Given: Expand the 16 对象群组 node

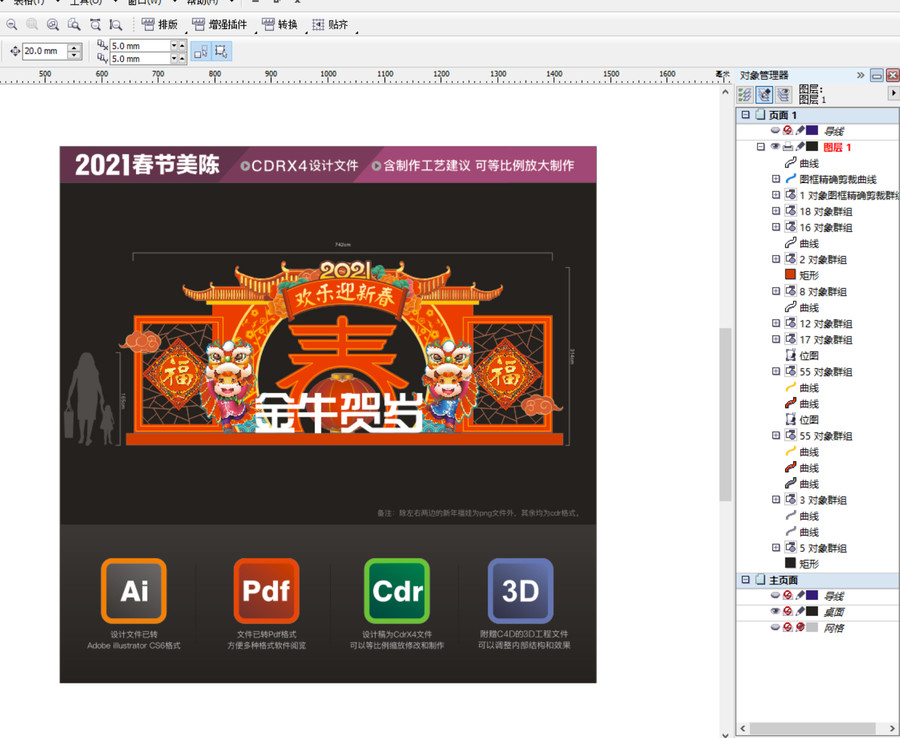Looking at the screenshot, I should pyautogui.click(x=776, y=227).
